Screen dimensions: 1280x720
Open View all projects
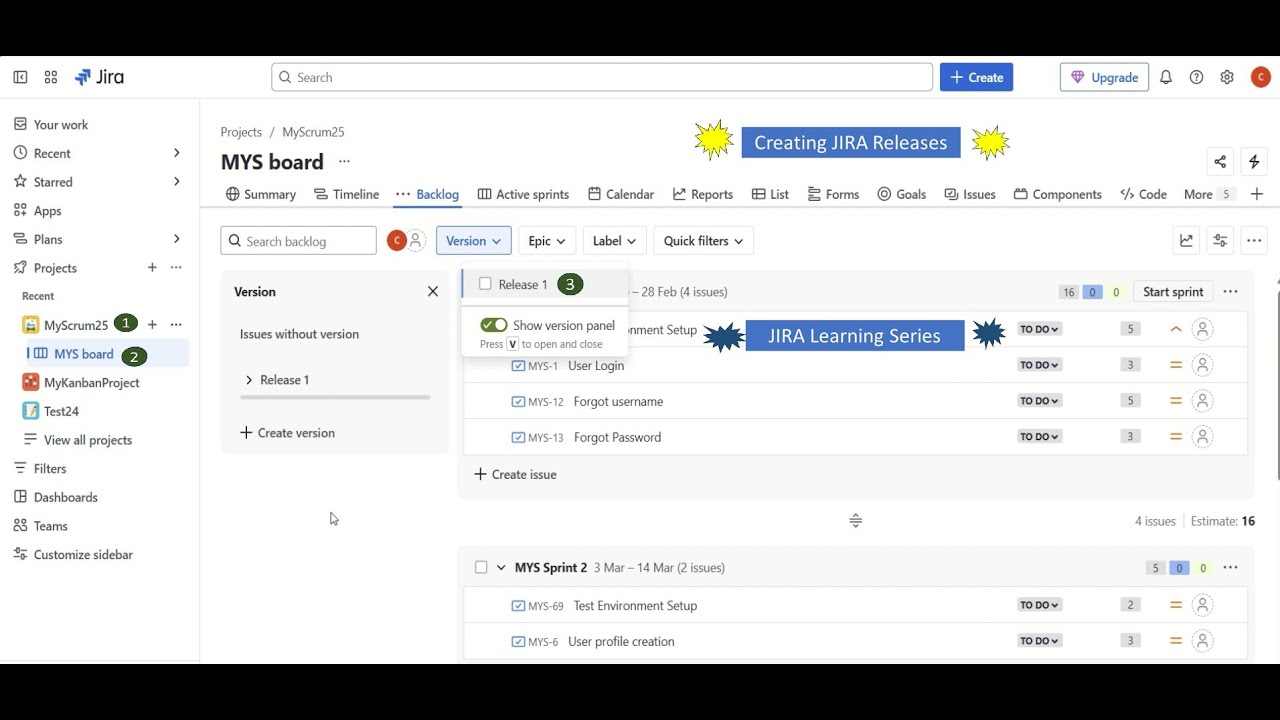pos(88,440)
